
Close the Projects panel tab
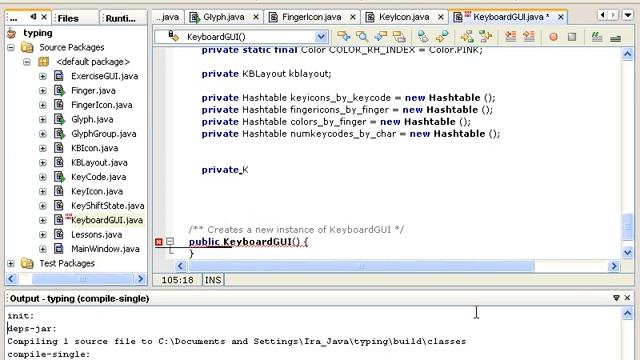coord(44,17)
